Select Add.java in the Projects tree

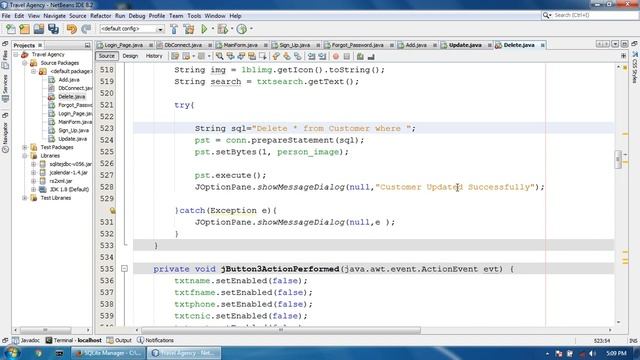[x=69, y=80]
